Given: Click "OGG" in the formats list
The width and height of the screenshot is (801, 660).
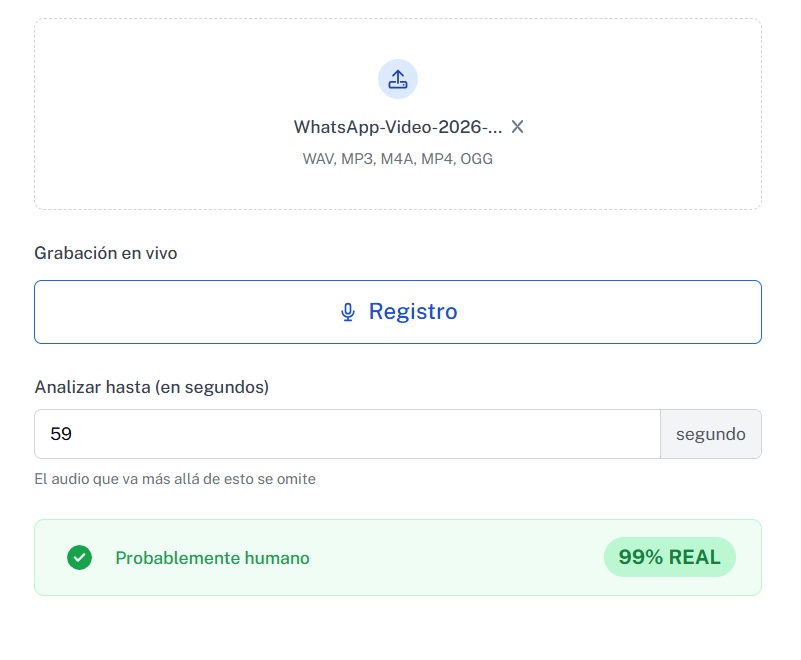Looking at the screenshot, I should point(476,159).
